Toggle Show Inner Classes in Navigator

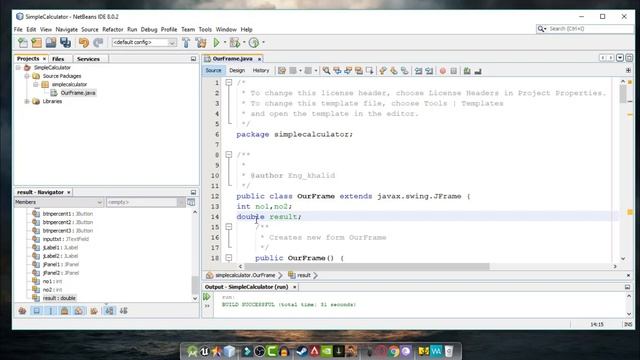click(79, 311)
